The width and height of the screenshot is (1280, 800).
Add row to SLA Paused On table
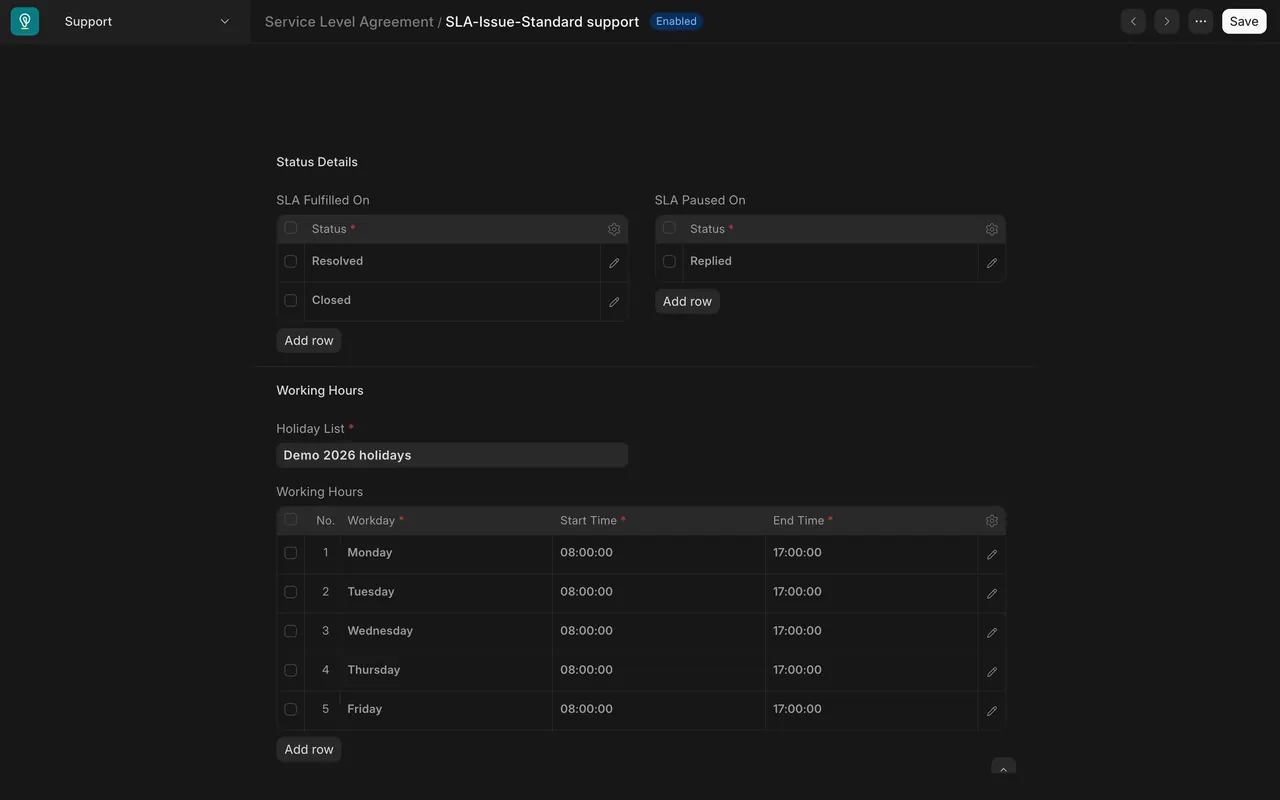coord(687,302)
